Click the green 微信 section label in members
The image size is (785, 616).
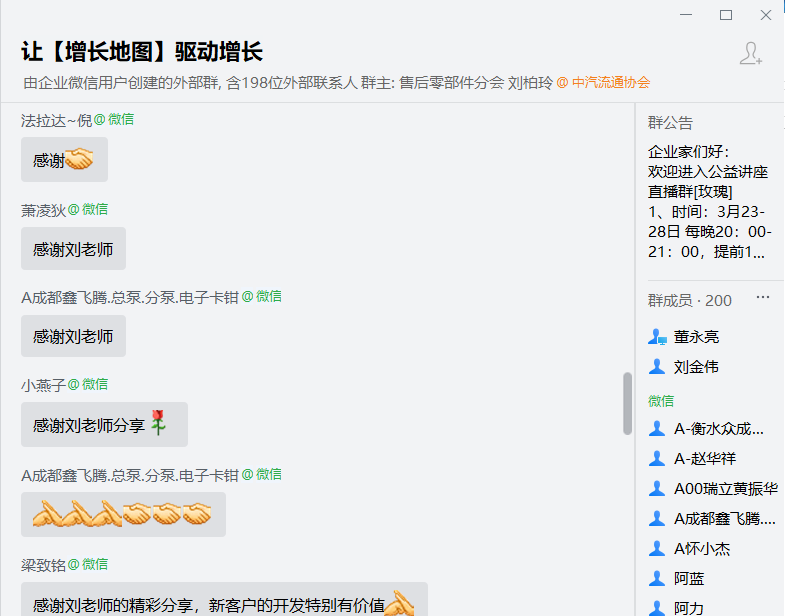pyautogui.click(x=661, y=401)
